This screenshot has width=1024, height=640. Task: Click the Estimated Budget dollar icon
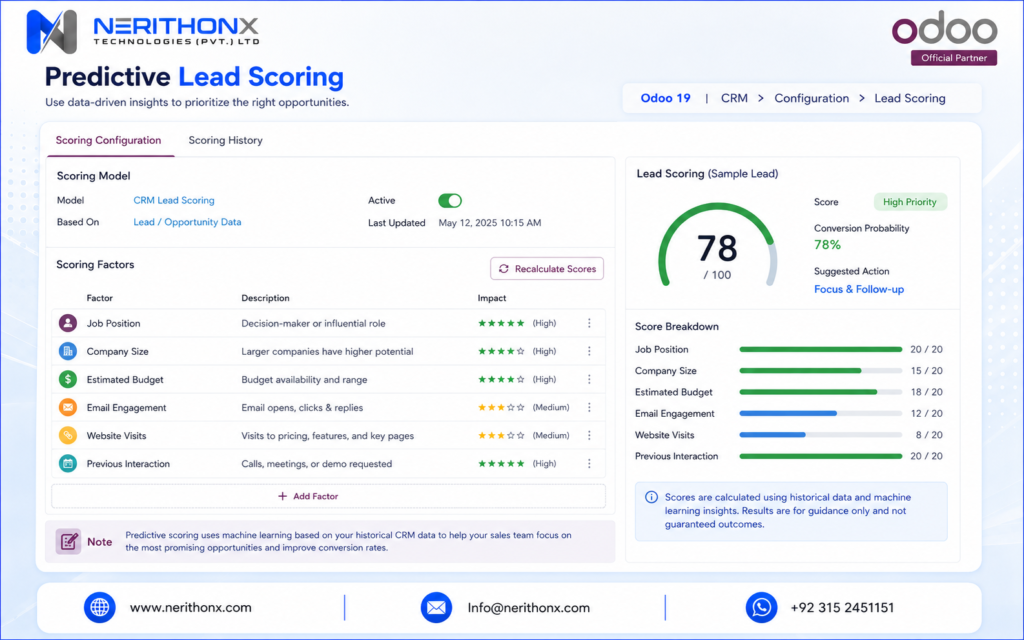coord(68,379)
